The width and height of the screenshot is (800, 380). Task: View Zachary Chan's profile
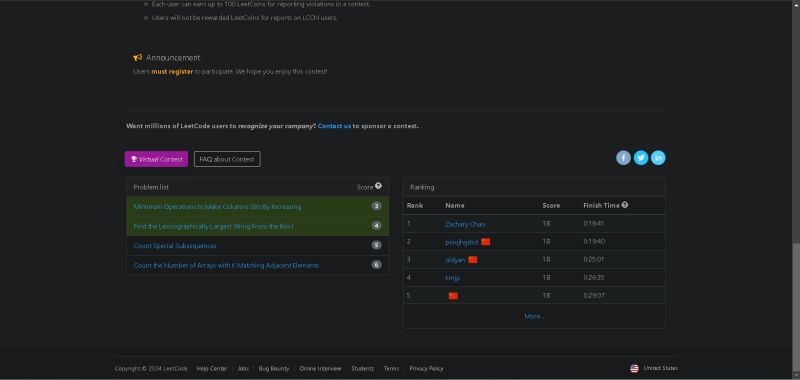465,224
